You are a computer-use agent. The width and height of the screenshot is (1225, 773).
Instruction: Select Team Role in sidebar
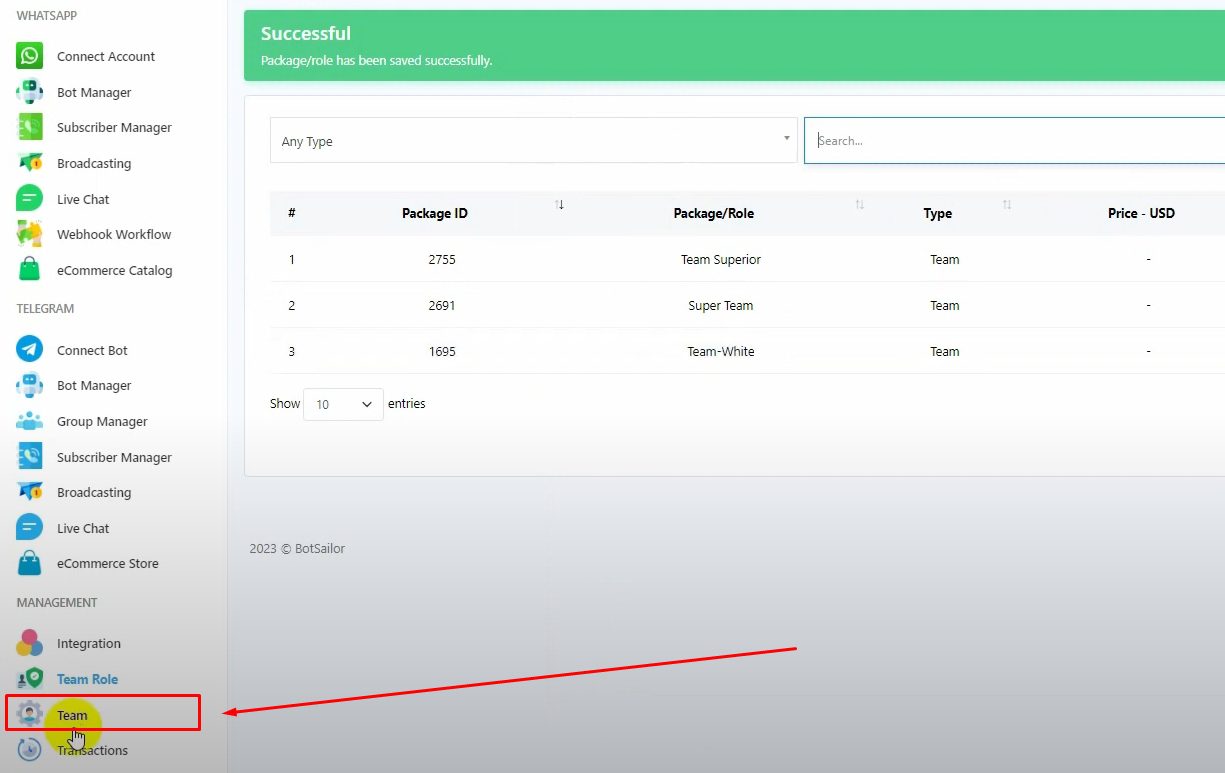tap(87, 679)
